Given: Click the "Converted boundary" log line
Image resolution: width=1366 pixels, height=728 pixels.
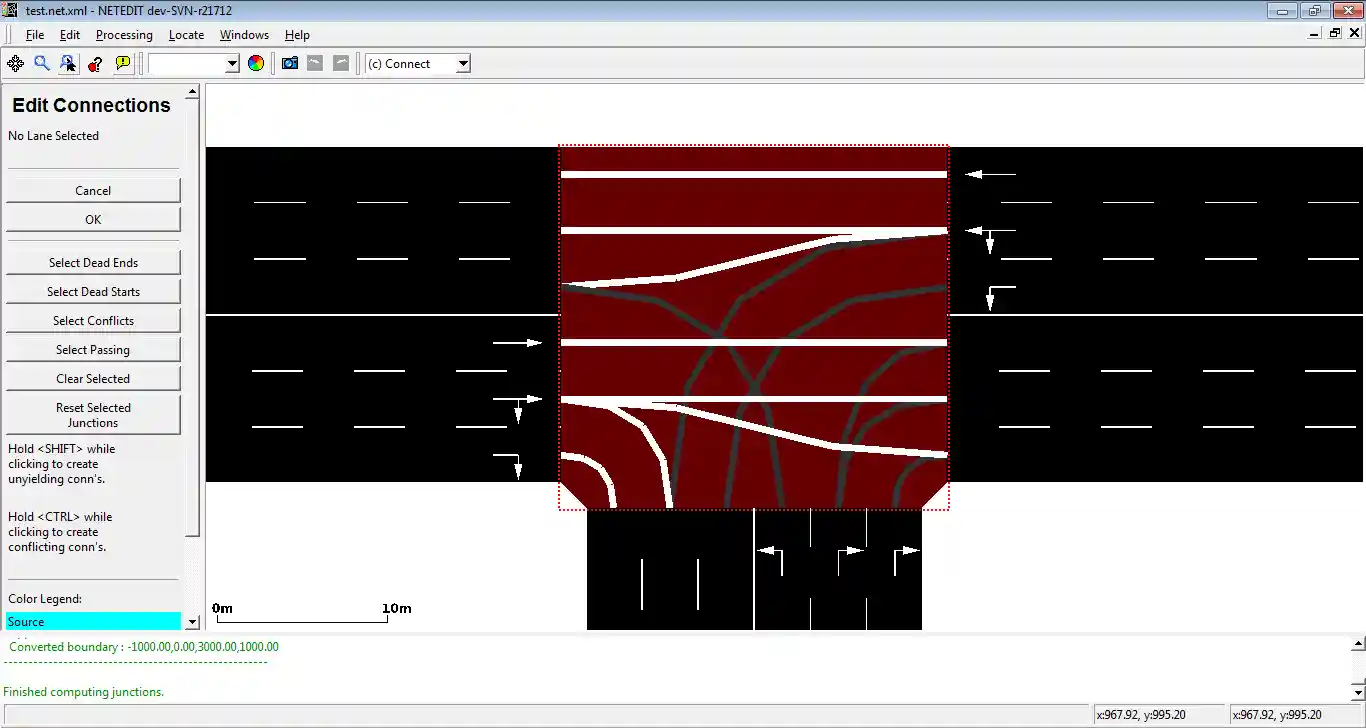Looking at the screenshot, I should [144, 647].
